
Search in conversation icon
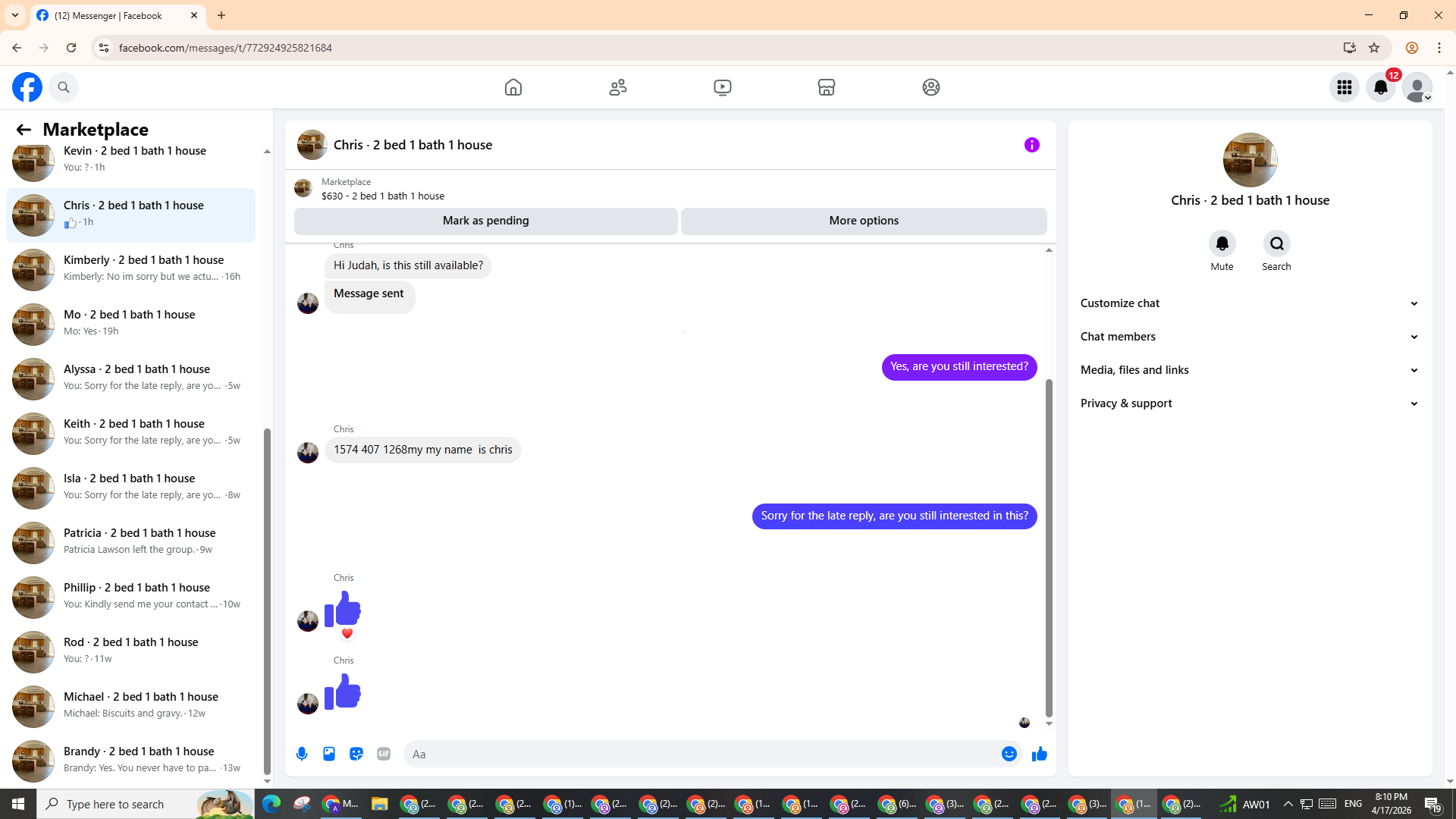(1276, 244)
